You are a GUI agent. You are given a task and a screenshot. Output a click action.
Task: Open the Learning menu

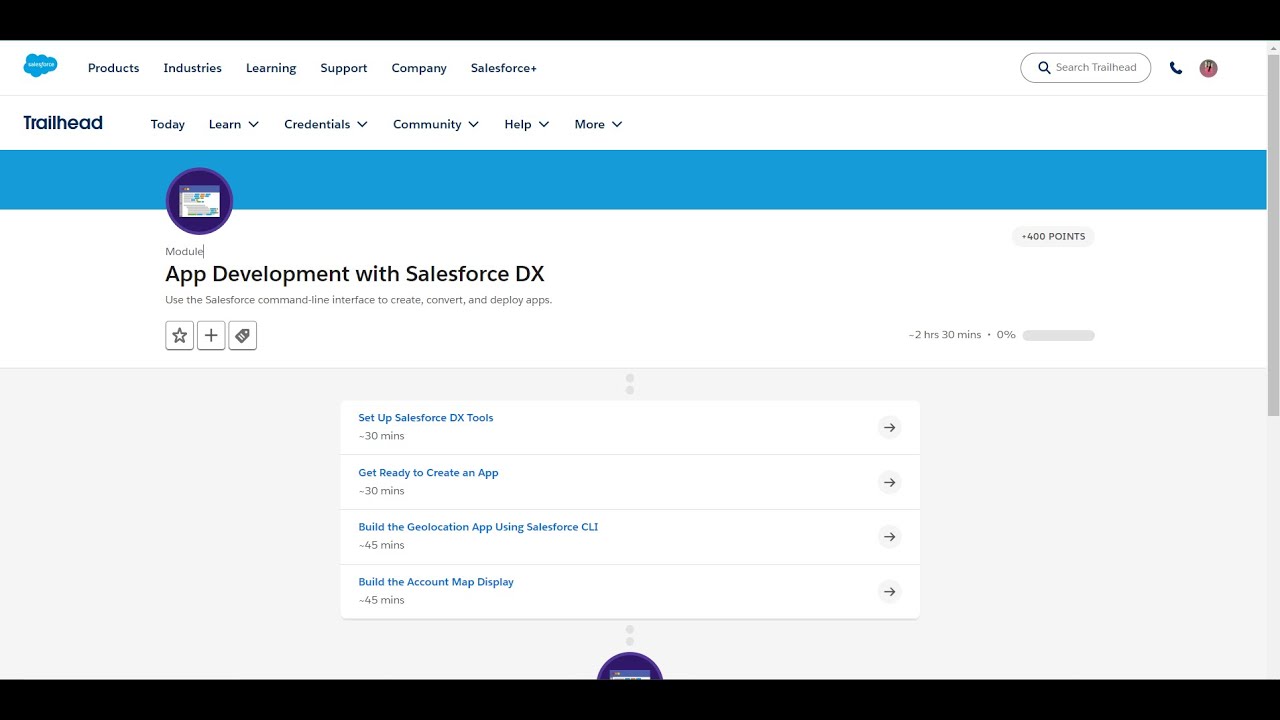[271, 68]
